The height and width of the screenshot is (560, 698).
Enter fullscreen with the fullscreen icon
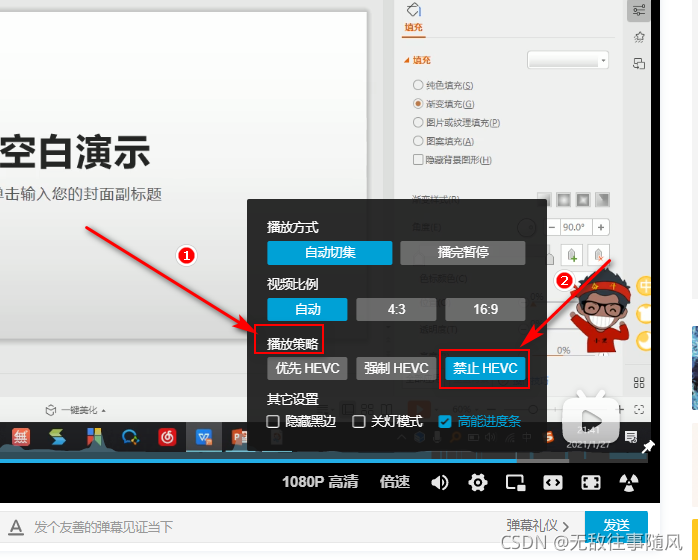pyautogui.click(x=591, y=482)
